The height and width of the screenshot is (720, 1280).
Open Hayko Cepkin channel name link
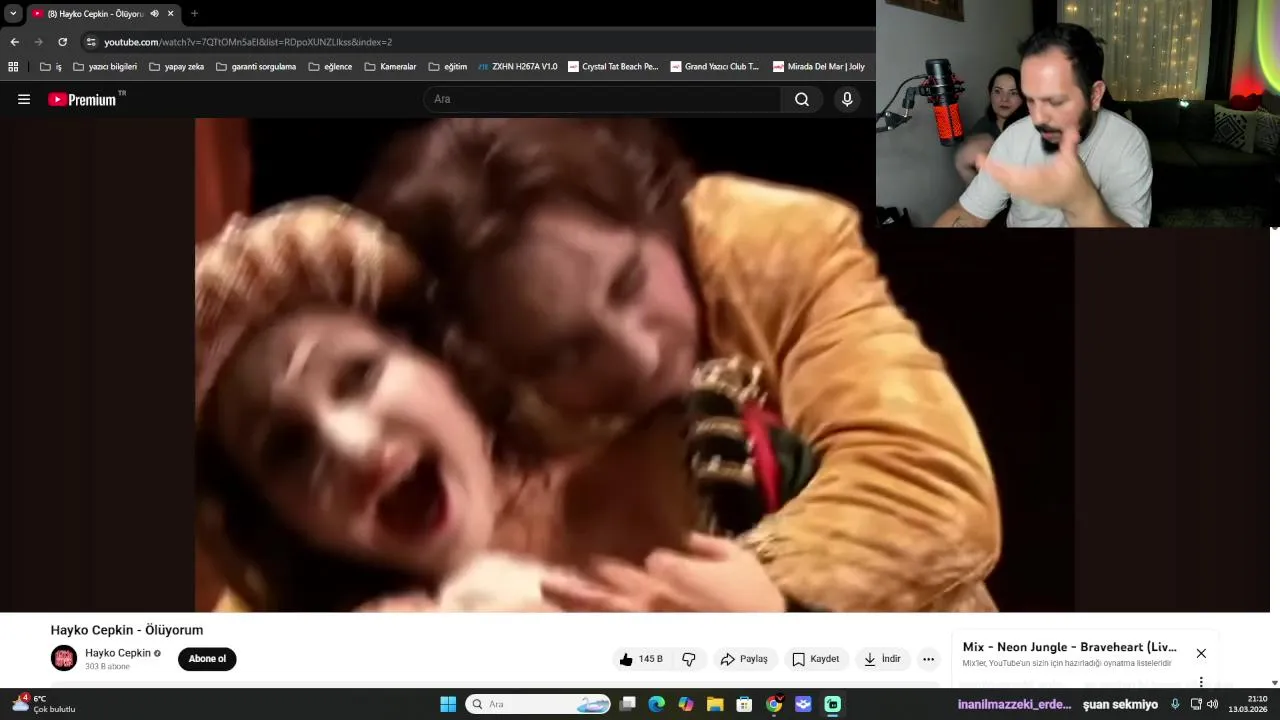(x=118, y=653)
